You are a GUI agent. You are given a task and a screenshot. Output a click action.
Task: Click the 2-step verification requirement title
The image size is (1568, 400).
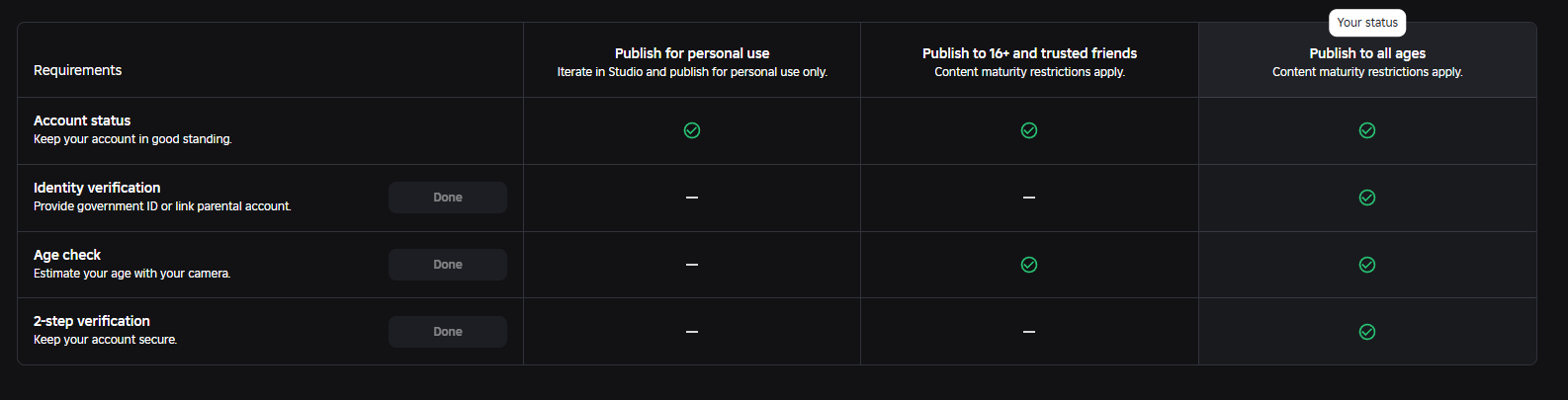coord(92,321)
